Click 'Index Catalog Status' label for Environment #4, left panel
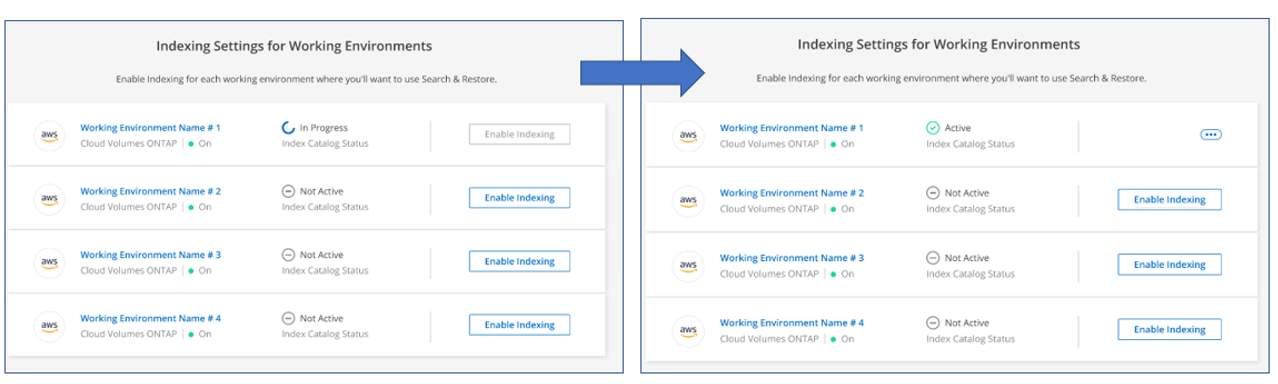The image size is (1278, 384). pyautogui.click(x=324, y=334)
